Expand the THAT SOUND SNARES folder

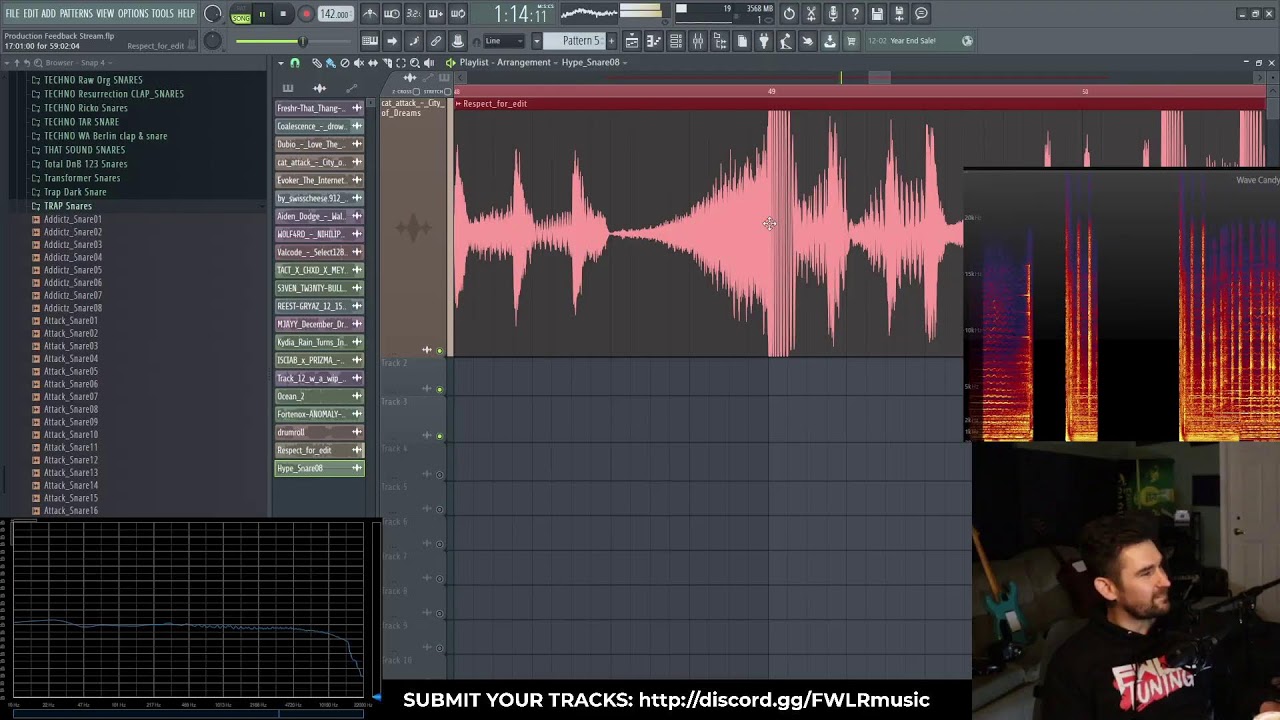(84, 150)
